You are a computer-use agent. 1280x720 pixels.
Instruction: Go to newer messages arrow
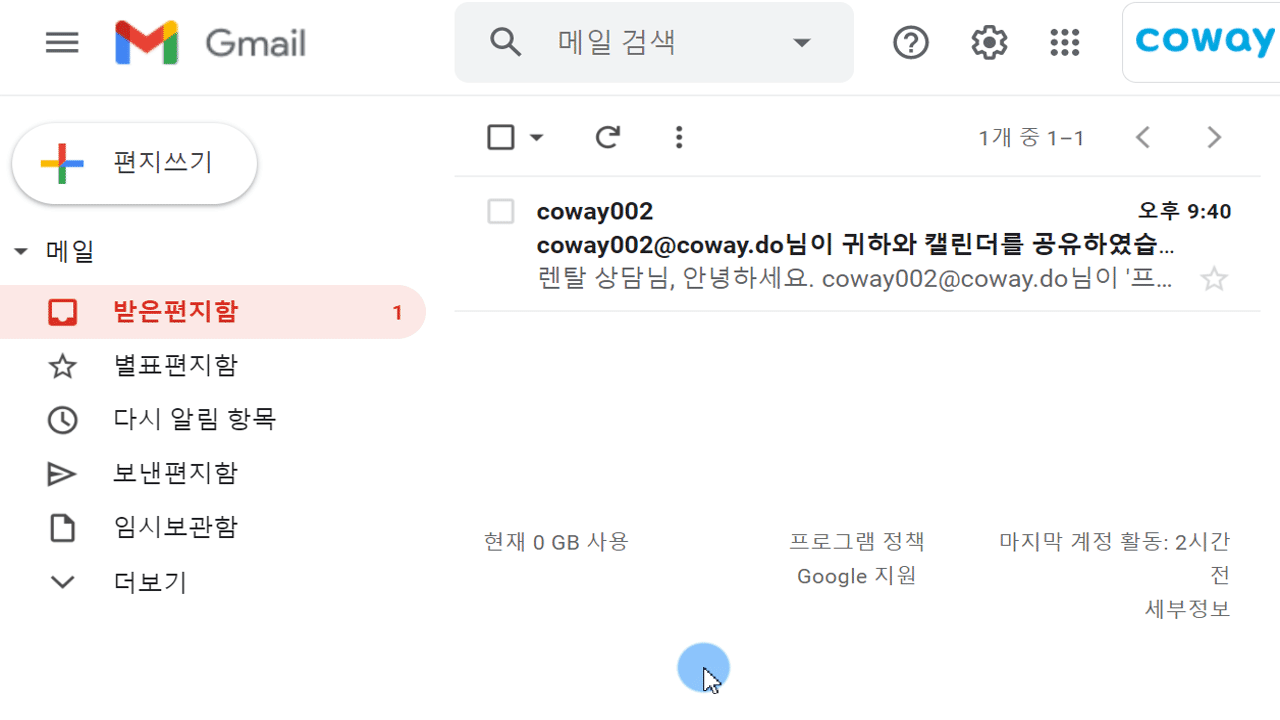(x=1143, y=137)
